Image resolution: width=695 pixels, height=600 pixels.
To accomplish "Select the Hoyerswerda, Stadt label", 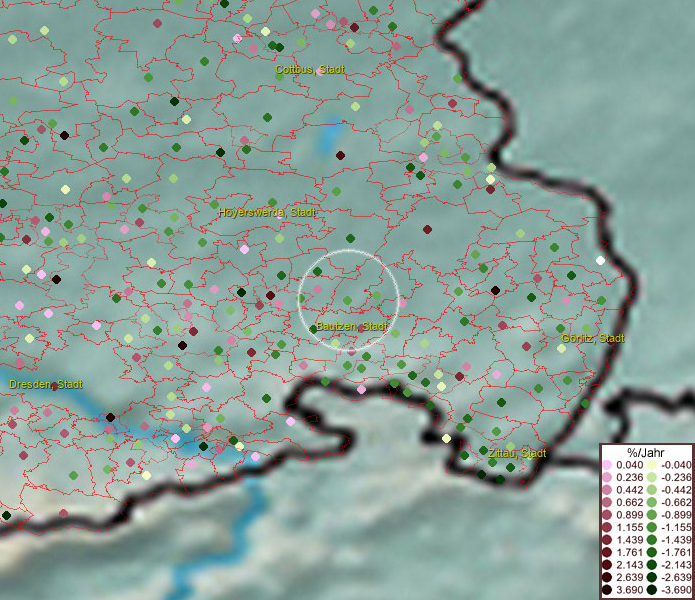I will [x=267, y=212].
